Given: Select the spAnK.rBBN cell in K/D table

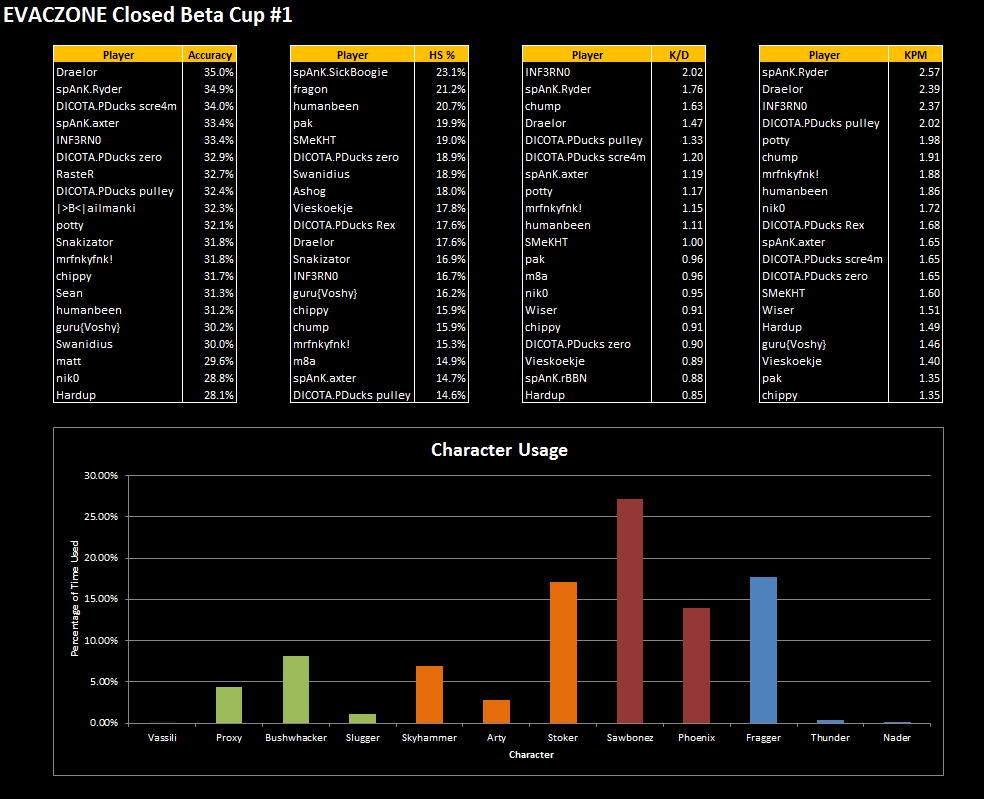Looking at the screenshot, I should (560, 378).
